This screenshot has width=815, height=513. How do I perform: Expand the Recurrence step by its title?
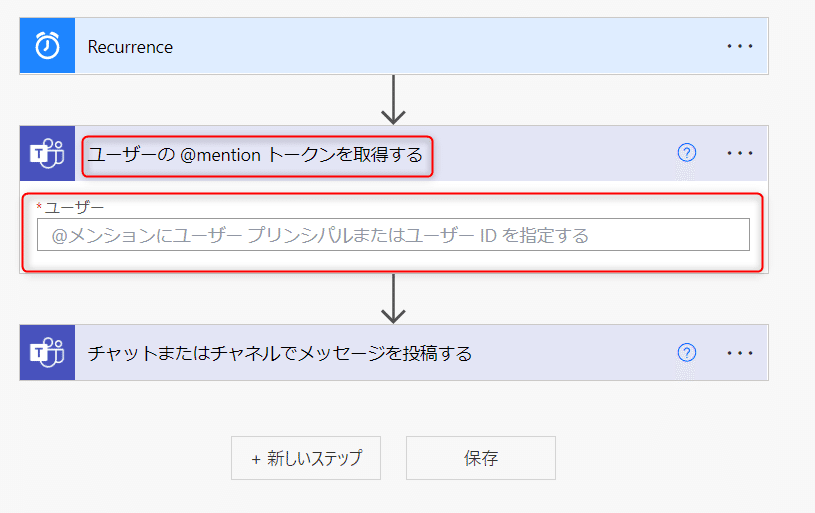click(x=130, y=47)
